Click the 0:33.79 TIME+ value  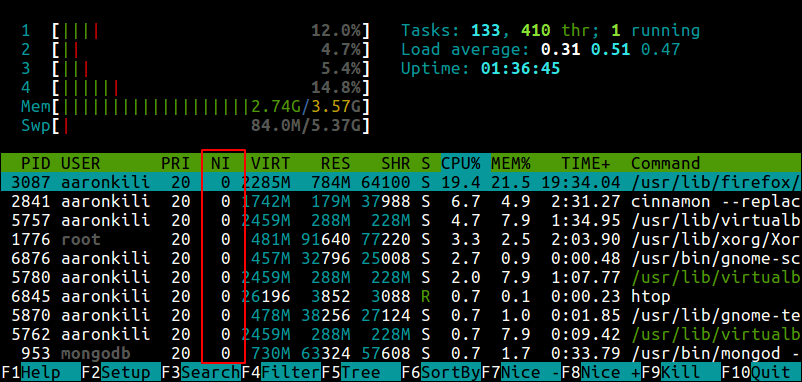point(586,354)
